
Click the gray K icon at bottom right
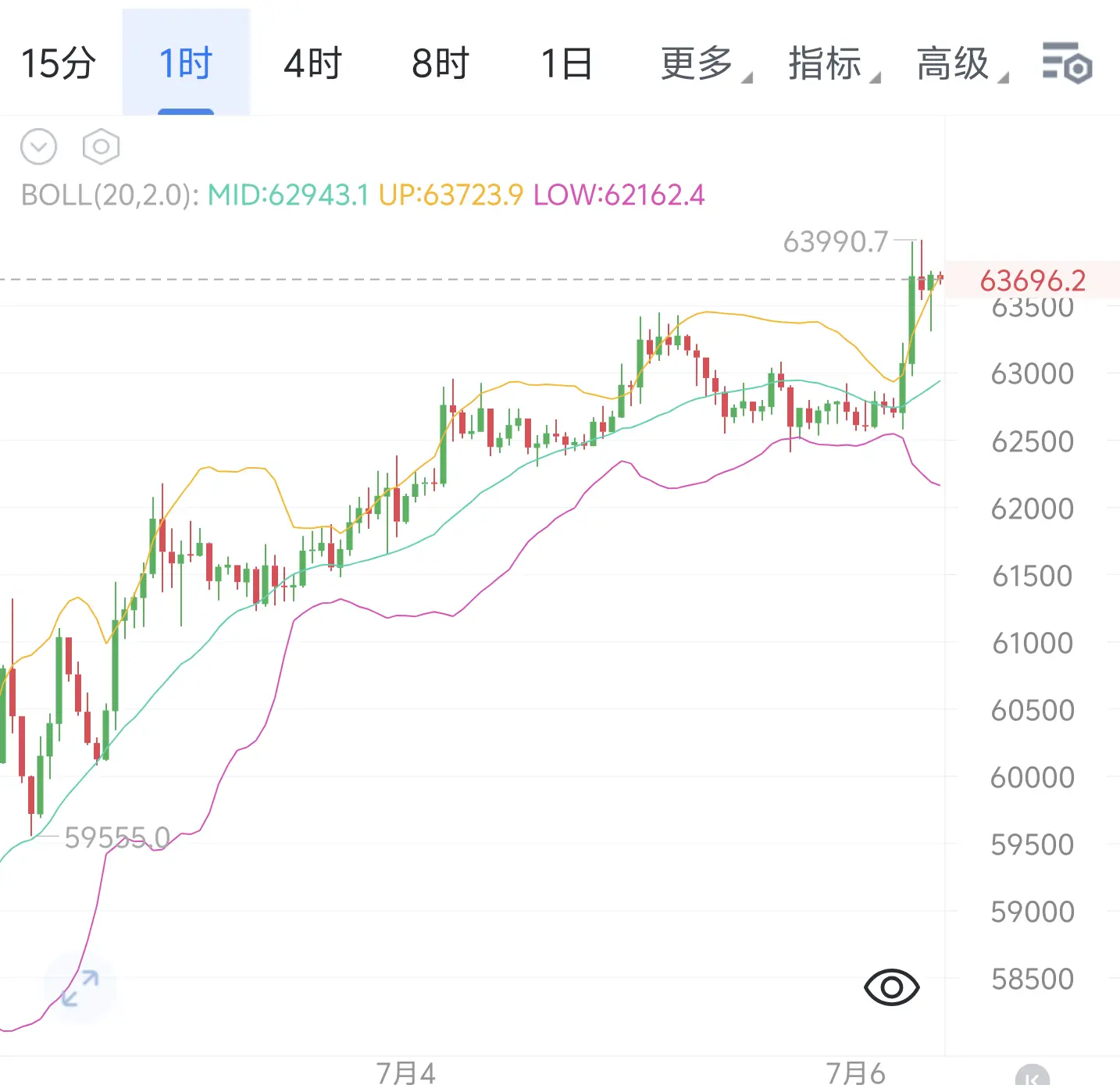click(1032, 1076)
